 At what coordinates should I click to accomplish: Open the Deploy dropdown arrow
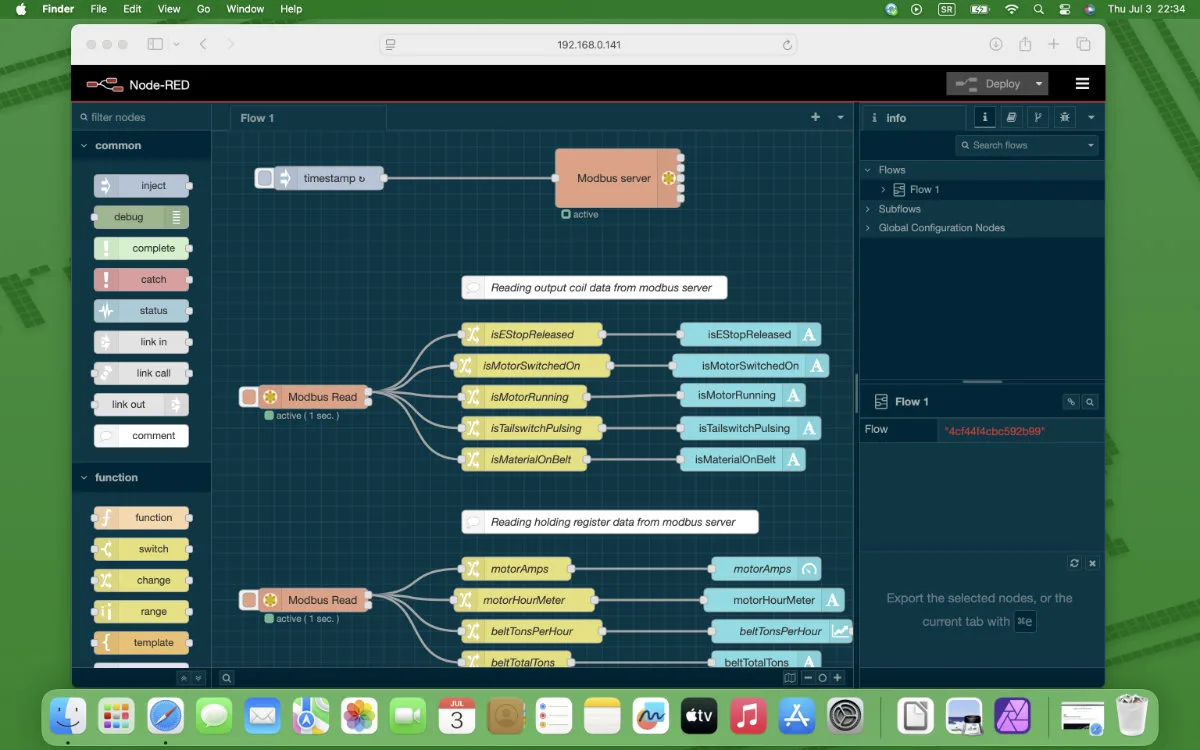coord(1039,84)
